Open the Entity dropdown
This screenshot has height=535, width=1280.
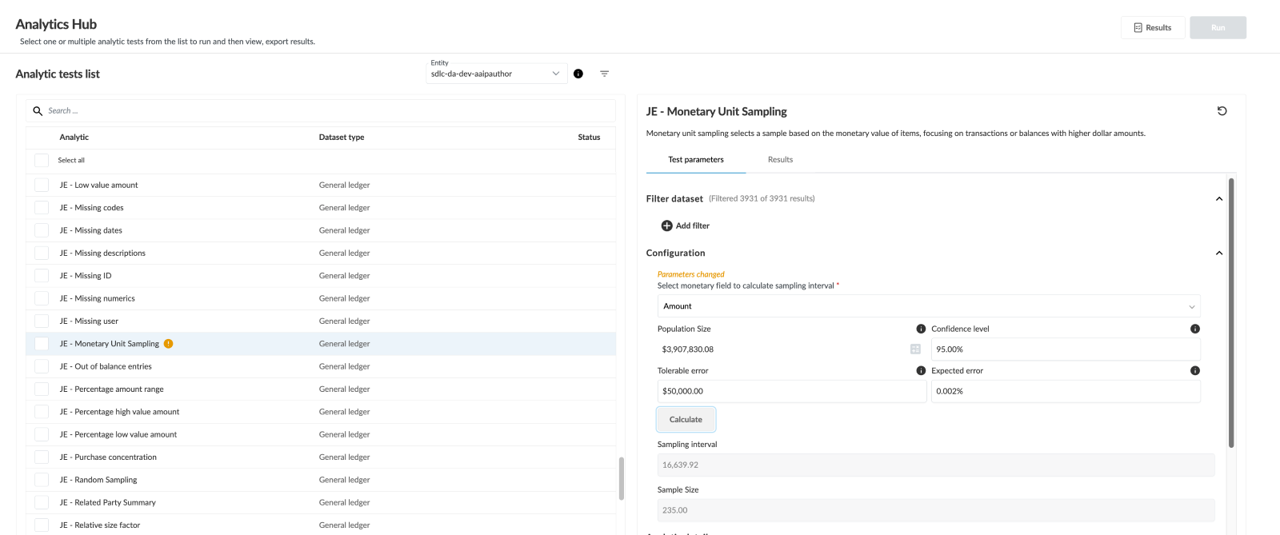(496, 74)
